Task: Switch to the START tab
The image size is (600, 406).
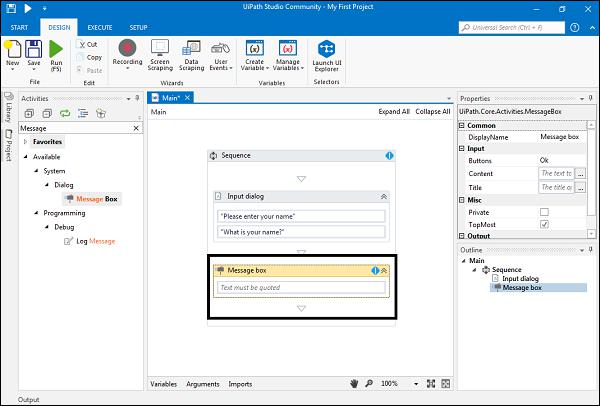Action: (x=19, y=28)
